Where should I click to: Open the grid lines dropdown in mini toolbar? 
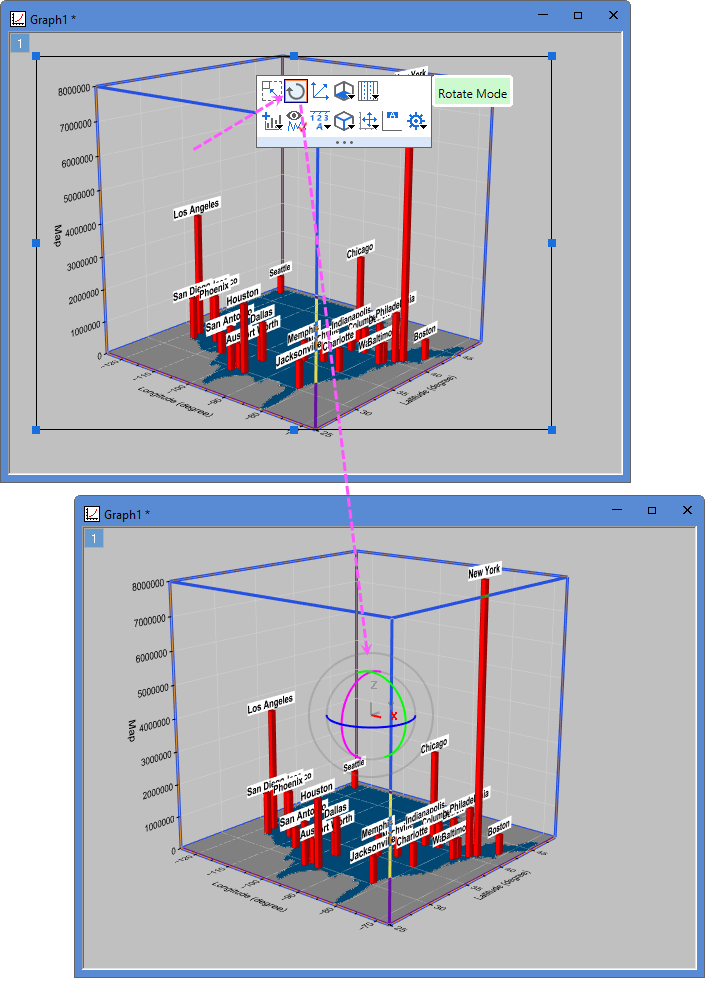(368, 92)
